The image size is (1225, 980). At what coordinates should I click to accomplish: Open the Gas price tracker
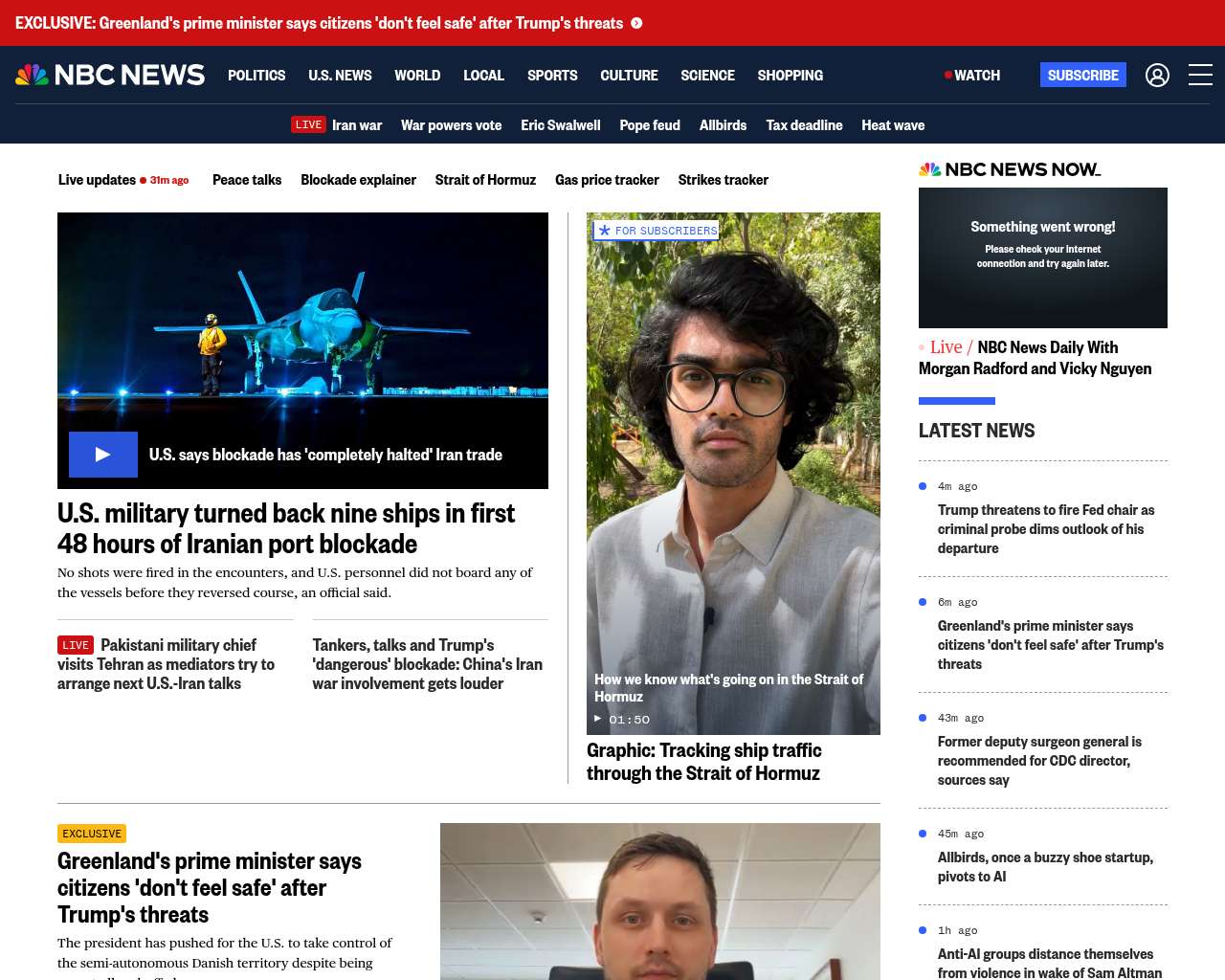(607, 179)
